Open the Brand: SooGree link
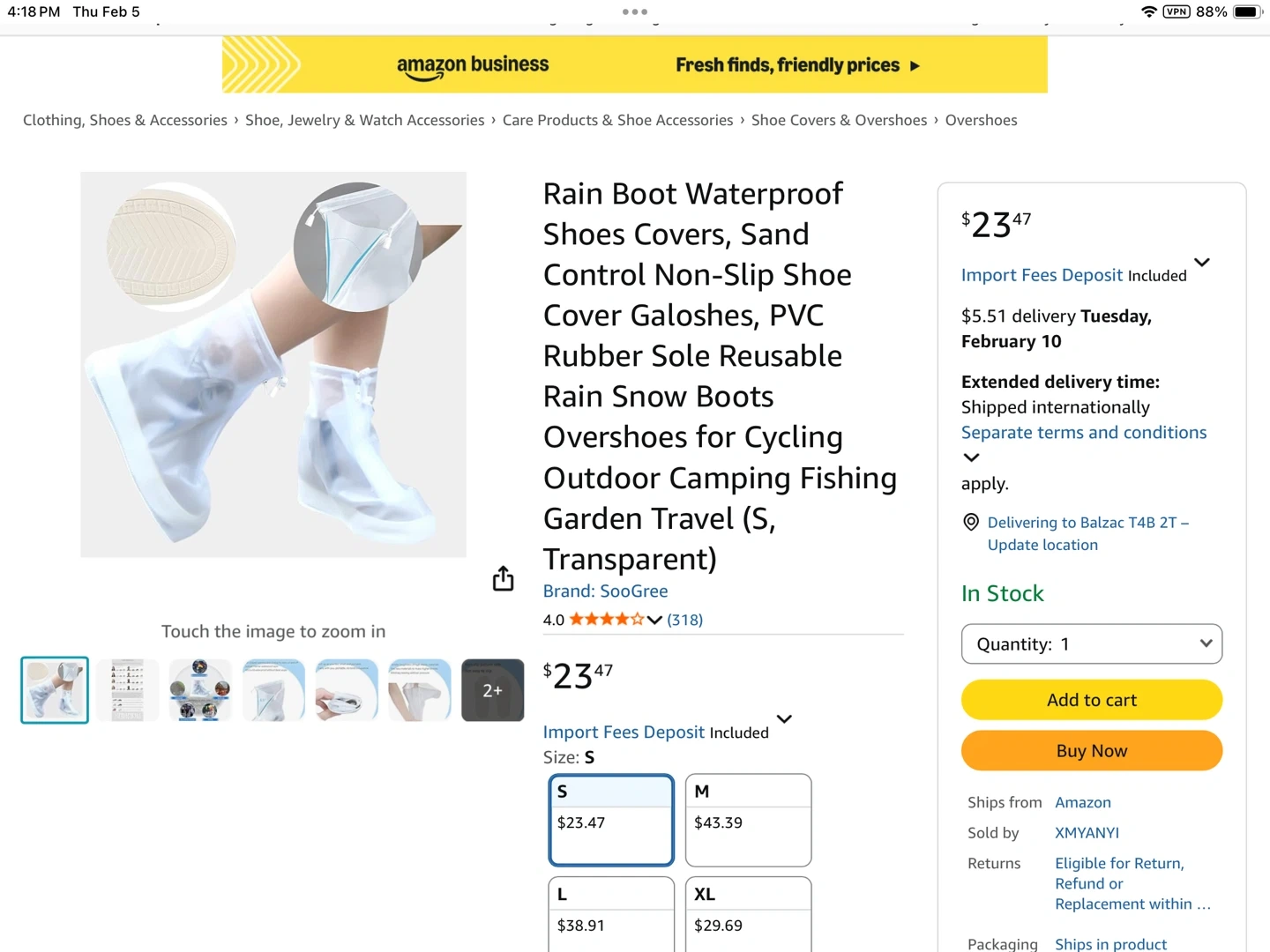 (605, 591)
